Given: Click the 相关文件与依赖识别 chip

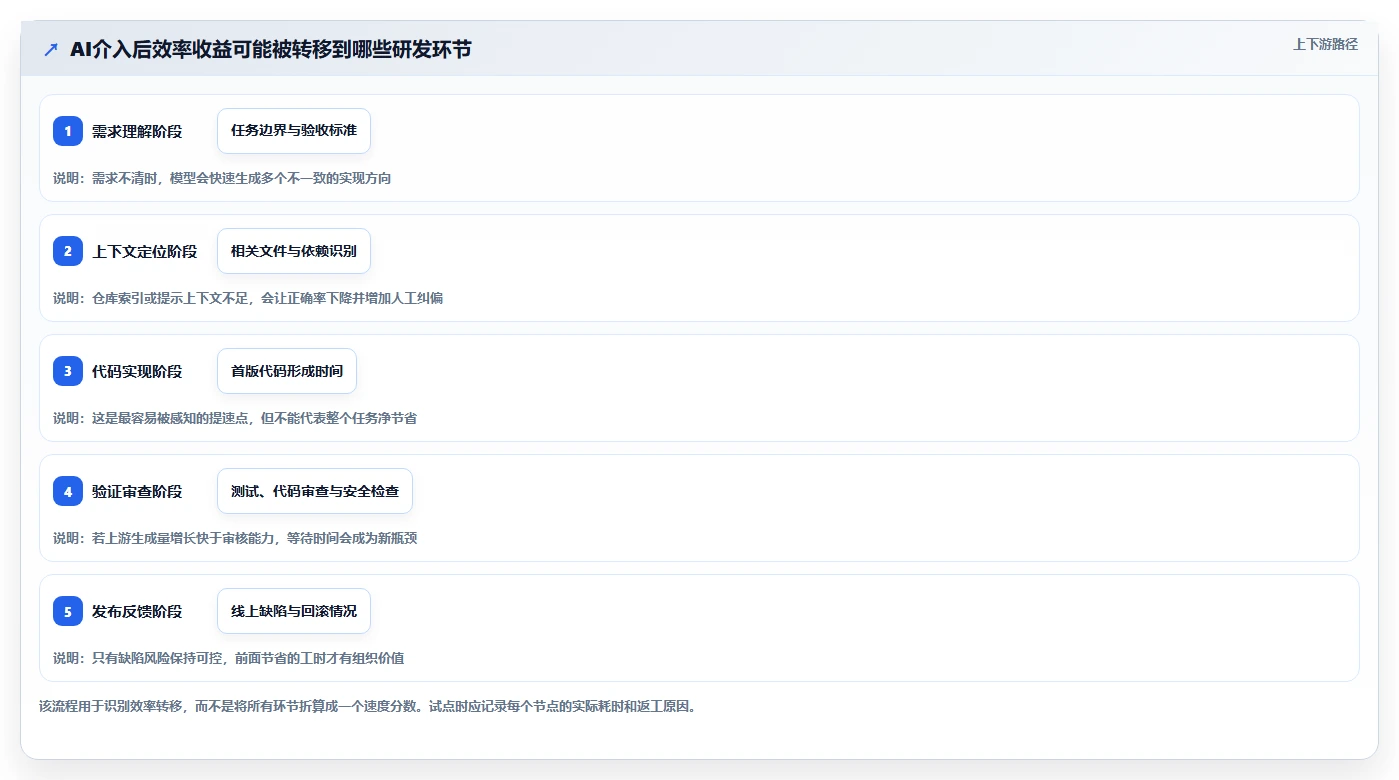Looking at the screenshot, I should pyautogui.click(x=294, y=251).
